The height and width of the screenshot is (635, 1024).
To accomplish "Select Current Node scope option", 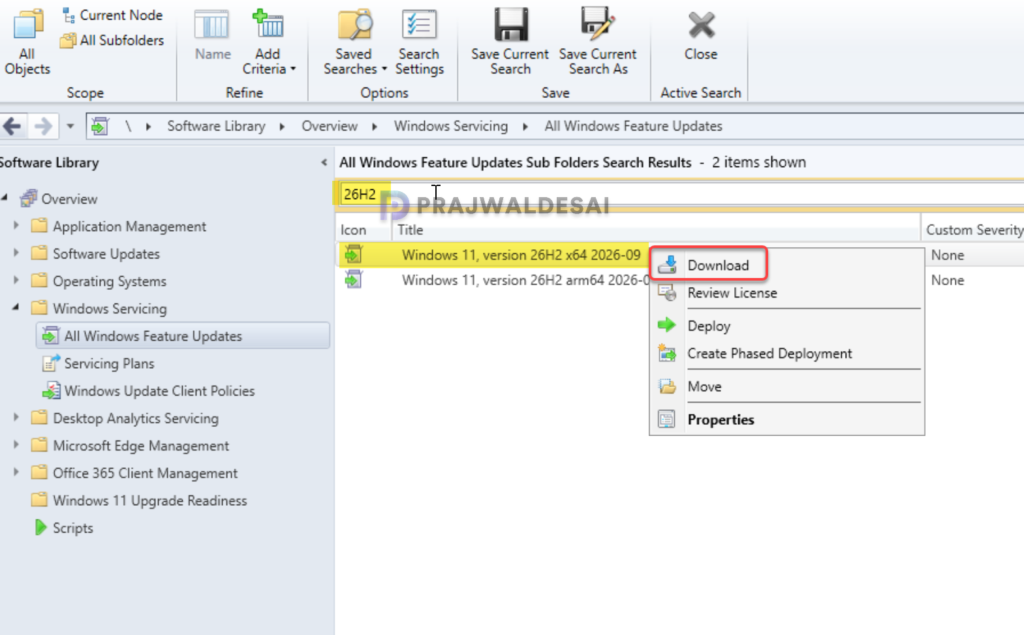I will (112, 15).
